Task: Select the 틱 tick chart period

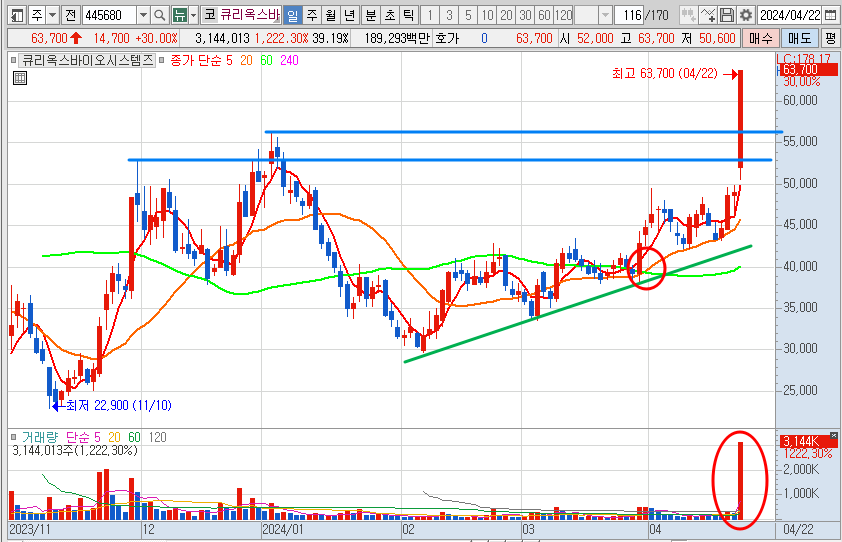Action: coord(409,15)
